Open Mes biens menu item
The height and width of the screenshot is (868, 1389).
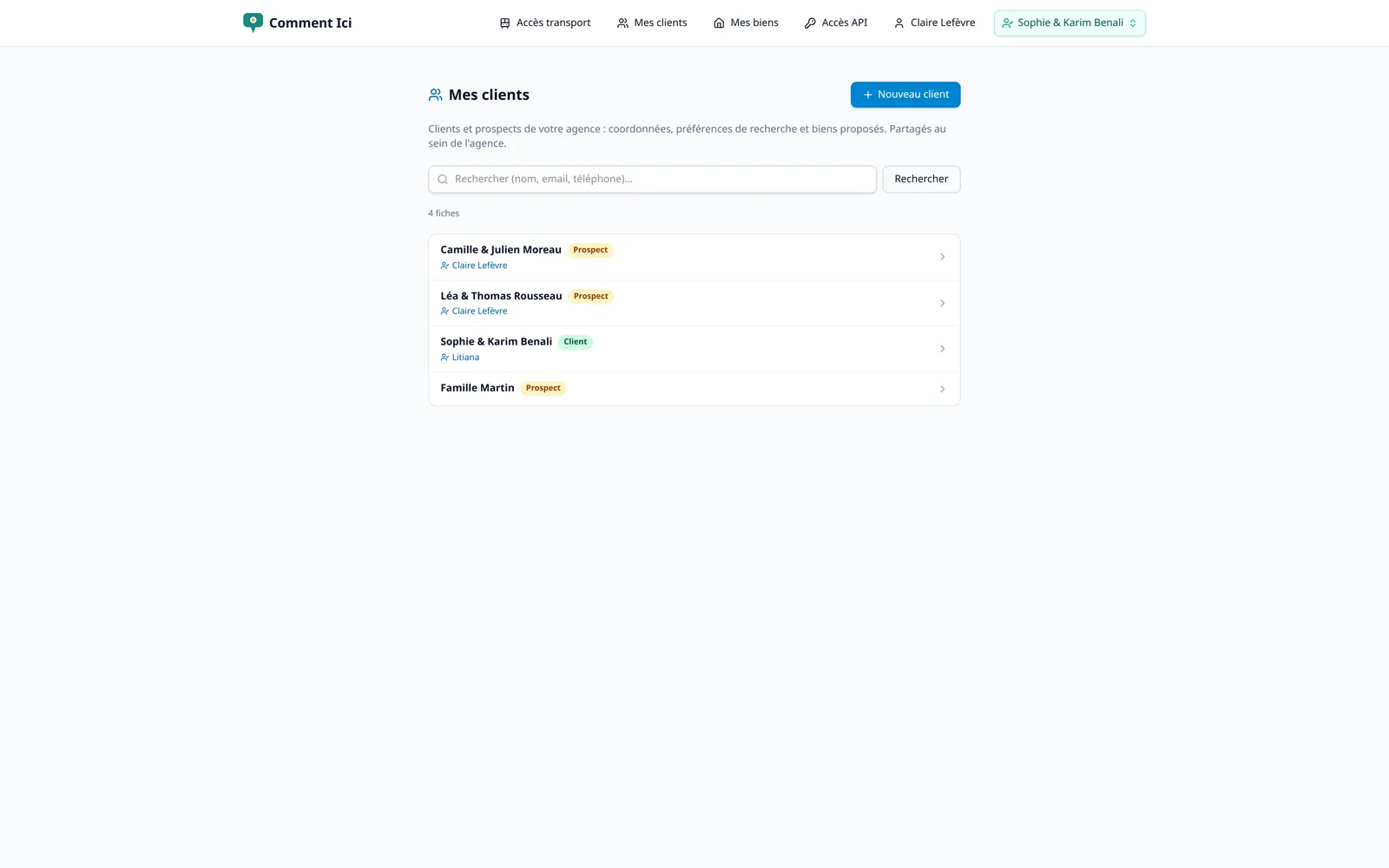coord(746,23)
